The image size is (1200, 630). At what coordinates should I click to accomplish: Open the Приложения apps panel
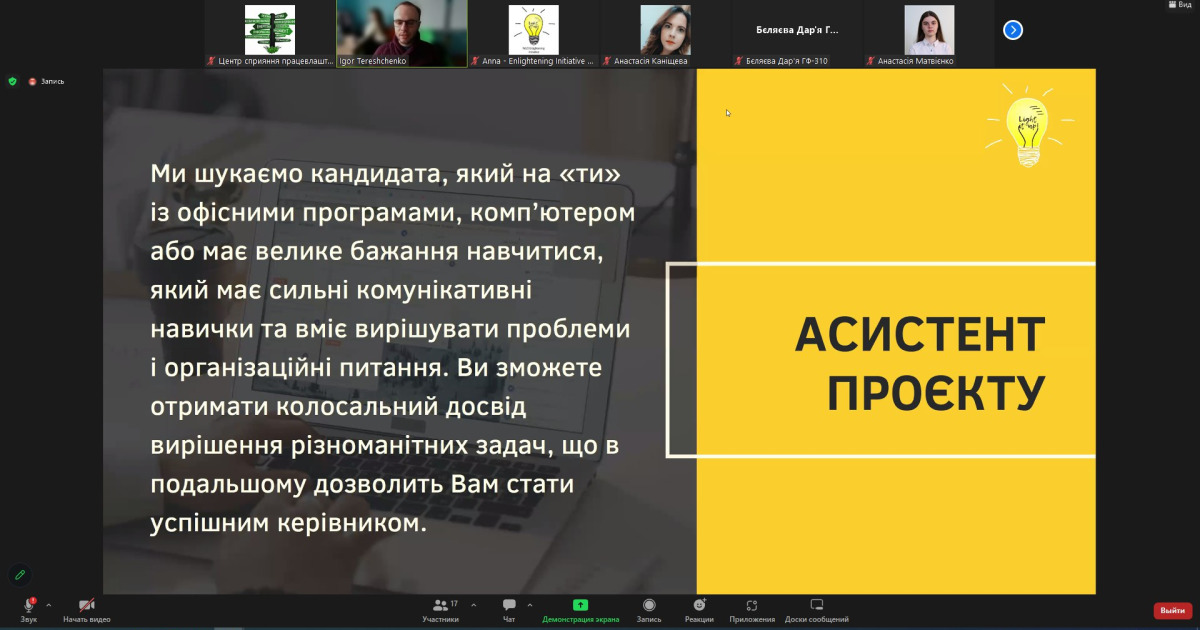tap(752, 608)
